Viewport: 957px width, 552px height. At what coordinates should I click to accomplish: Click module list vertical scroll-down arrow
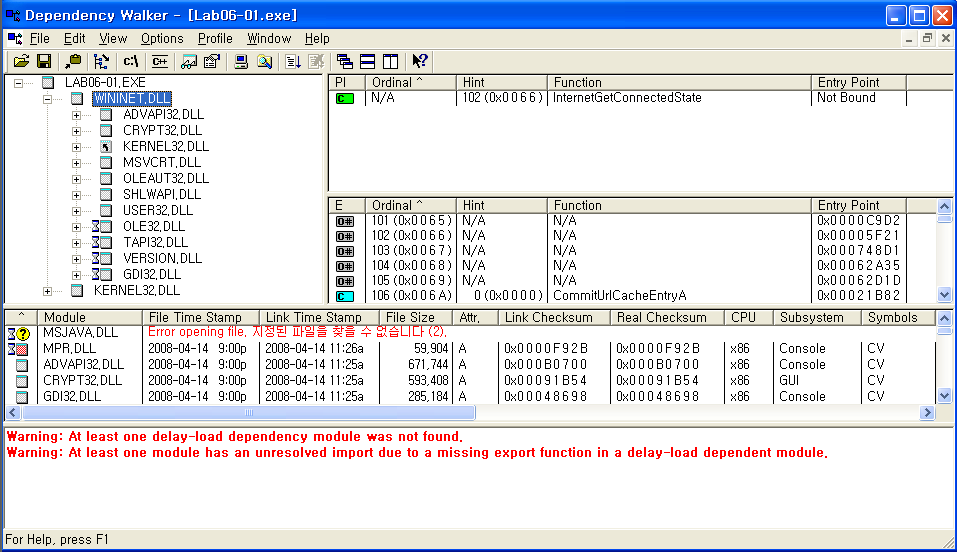(x=944, y=396)
